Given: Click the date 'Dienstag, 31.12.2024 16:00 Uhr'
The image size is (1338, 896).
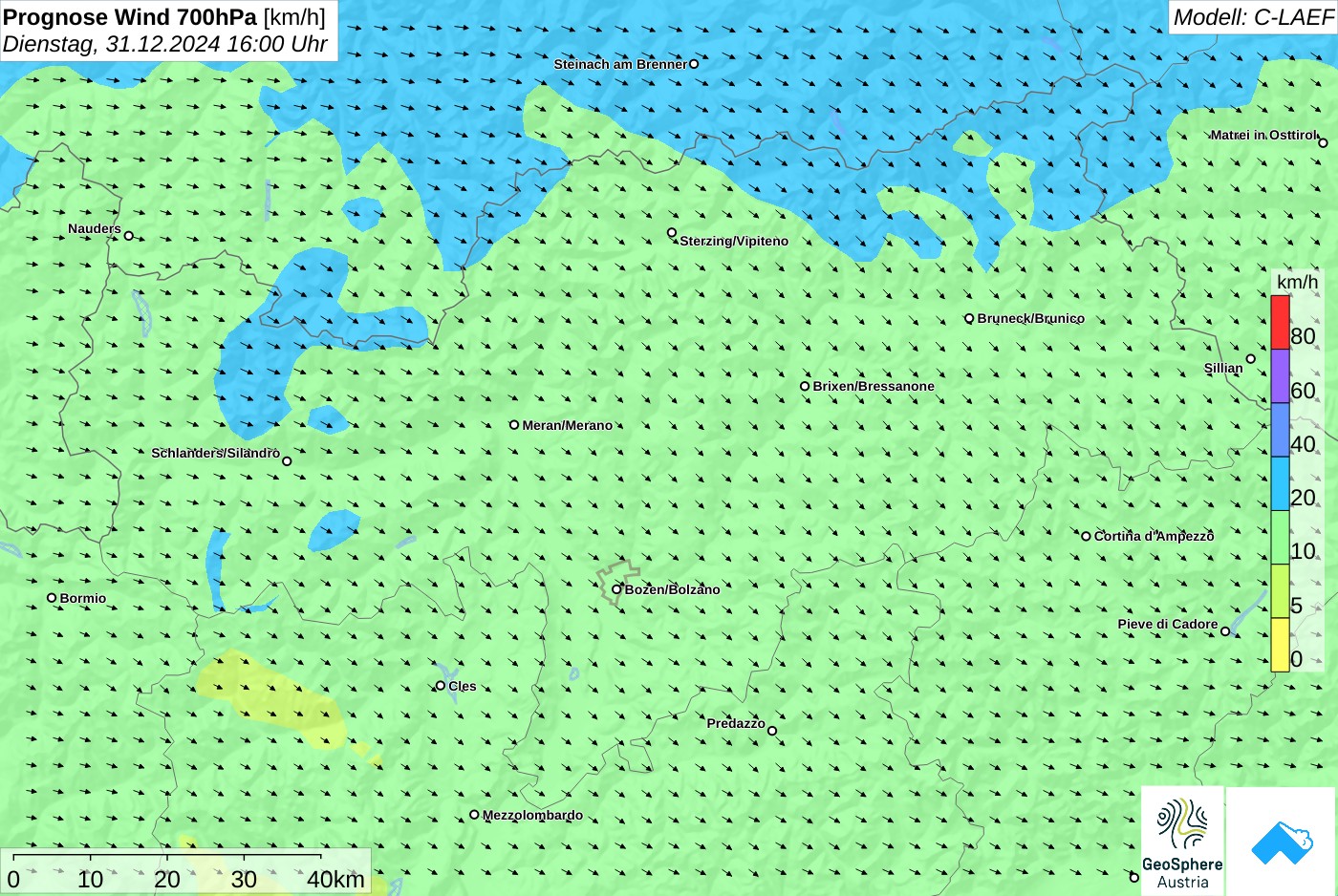Looking at the screenshot, I should pyautogui.click(x=165, y=44).
